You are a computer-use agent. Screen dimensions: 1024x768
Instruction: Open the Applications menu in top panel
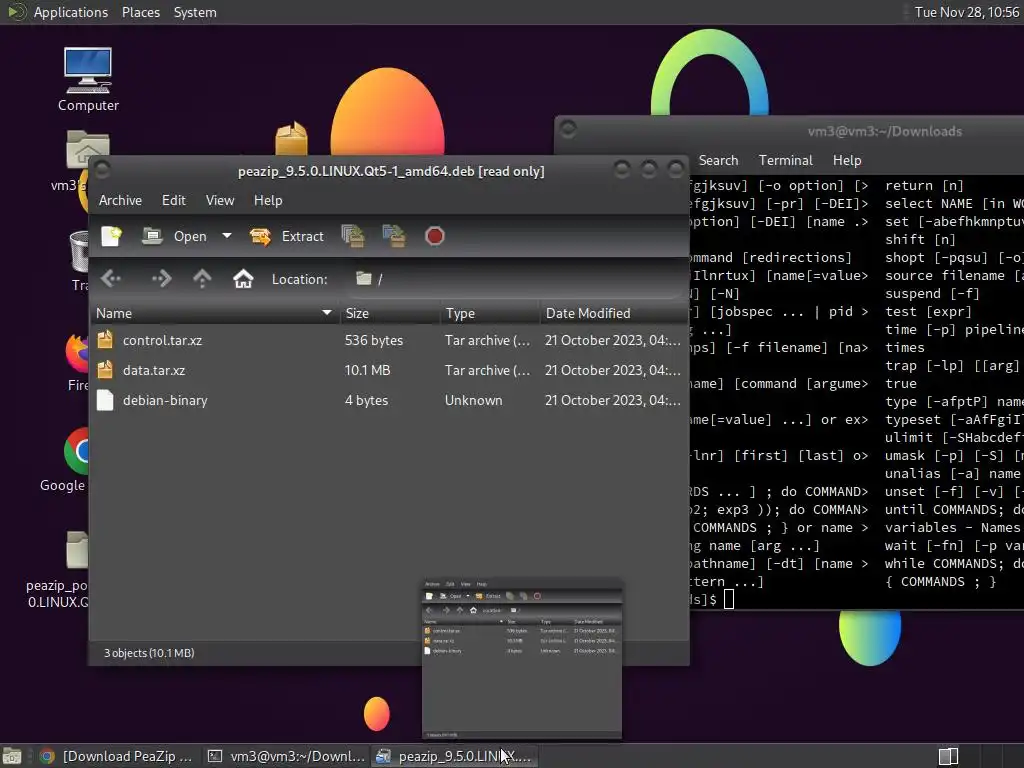coord(71,12)
